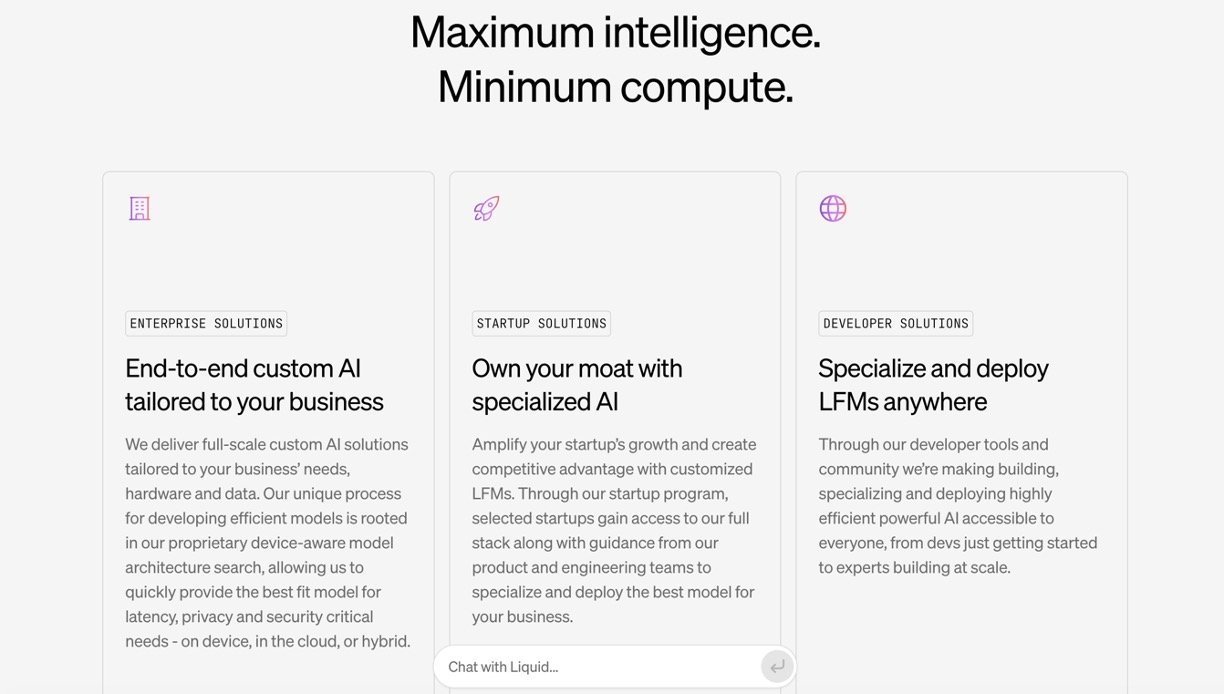This screenshot has height=694, width=1224.
Task: Open "Own your moat with specialized AI" heading
Action: (577, 385)
